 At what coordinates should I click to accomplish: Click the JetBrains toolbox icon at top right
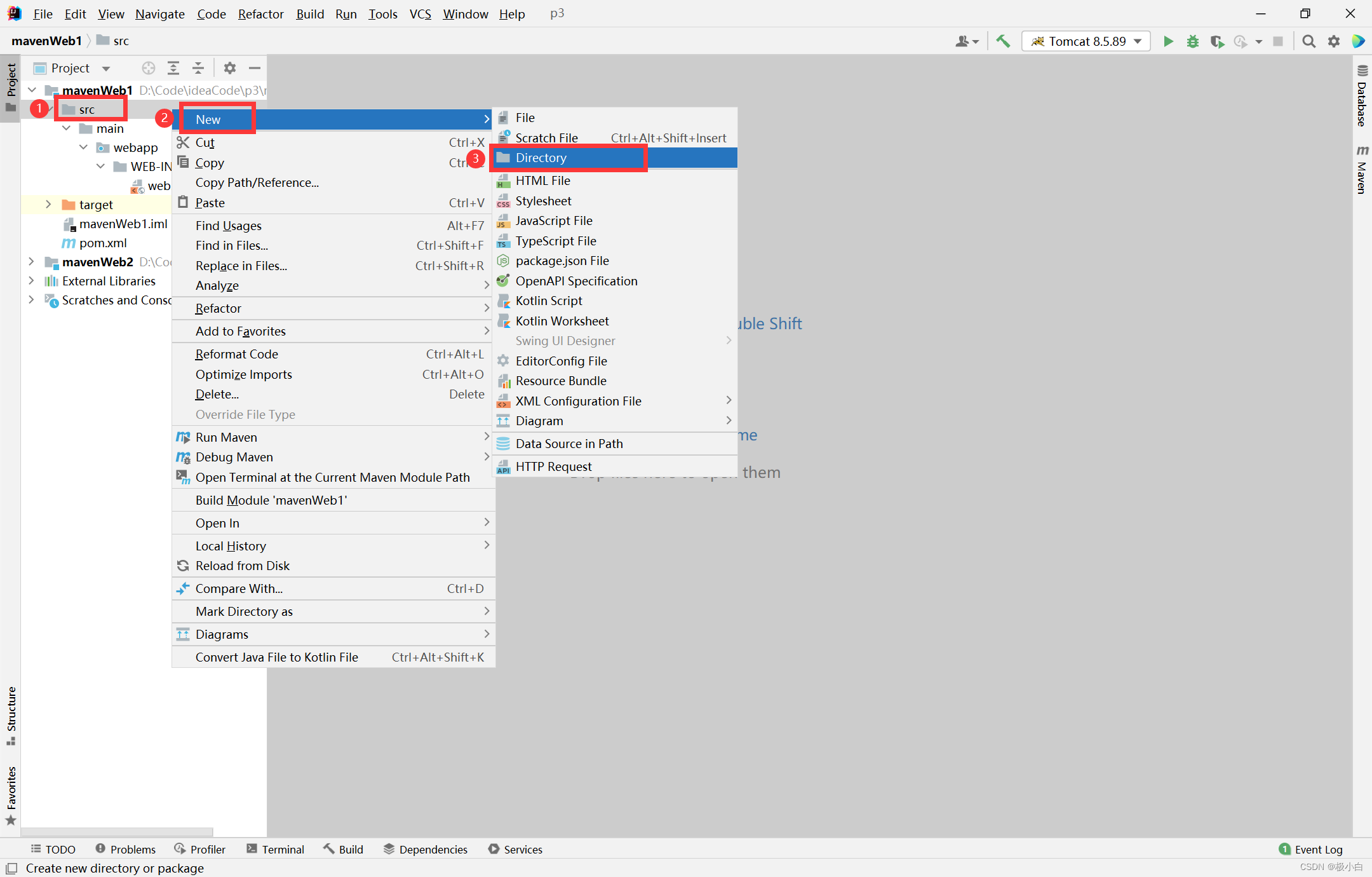point(1359,41)
